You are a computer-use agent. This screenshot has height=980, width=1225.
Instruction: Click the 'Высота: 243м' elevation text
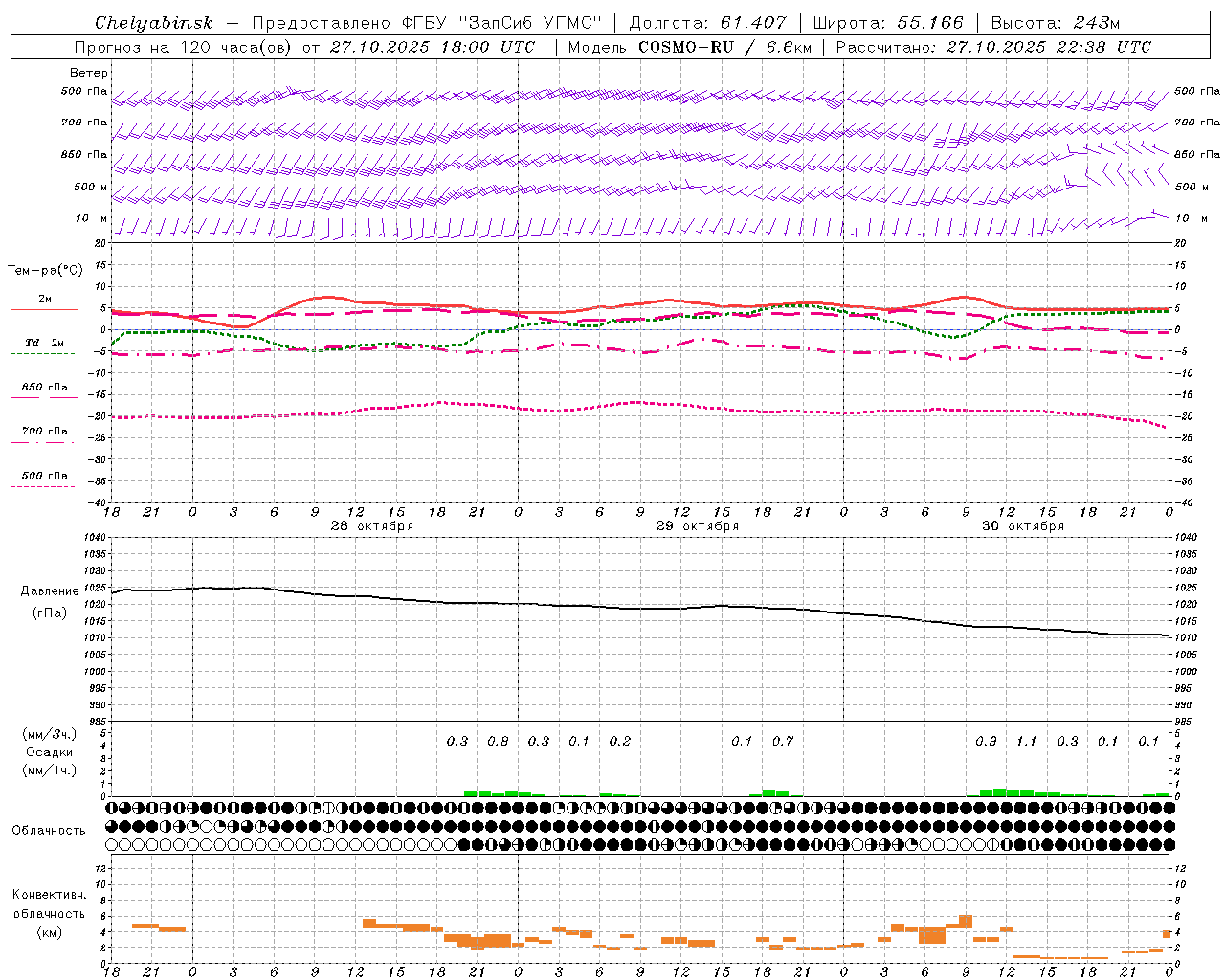tap(1056, 23)
